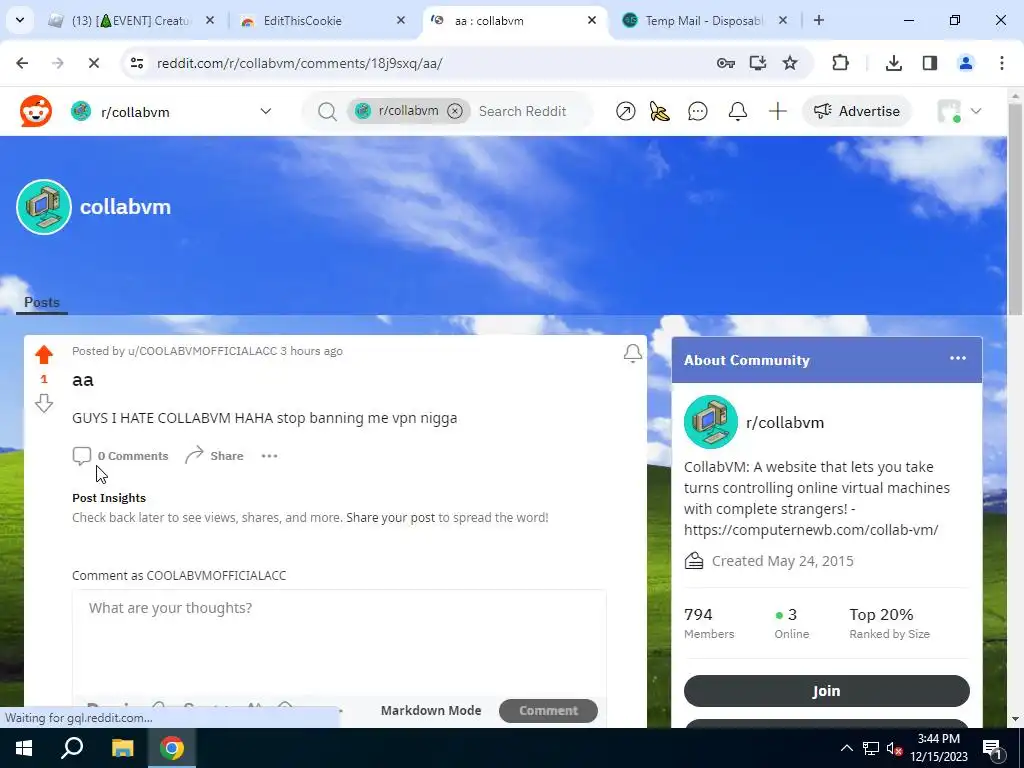Open the Windows Start menu
This screenshot has width=1024, height=768.
(24, 748)
